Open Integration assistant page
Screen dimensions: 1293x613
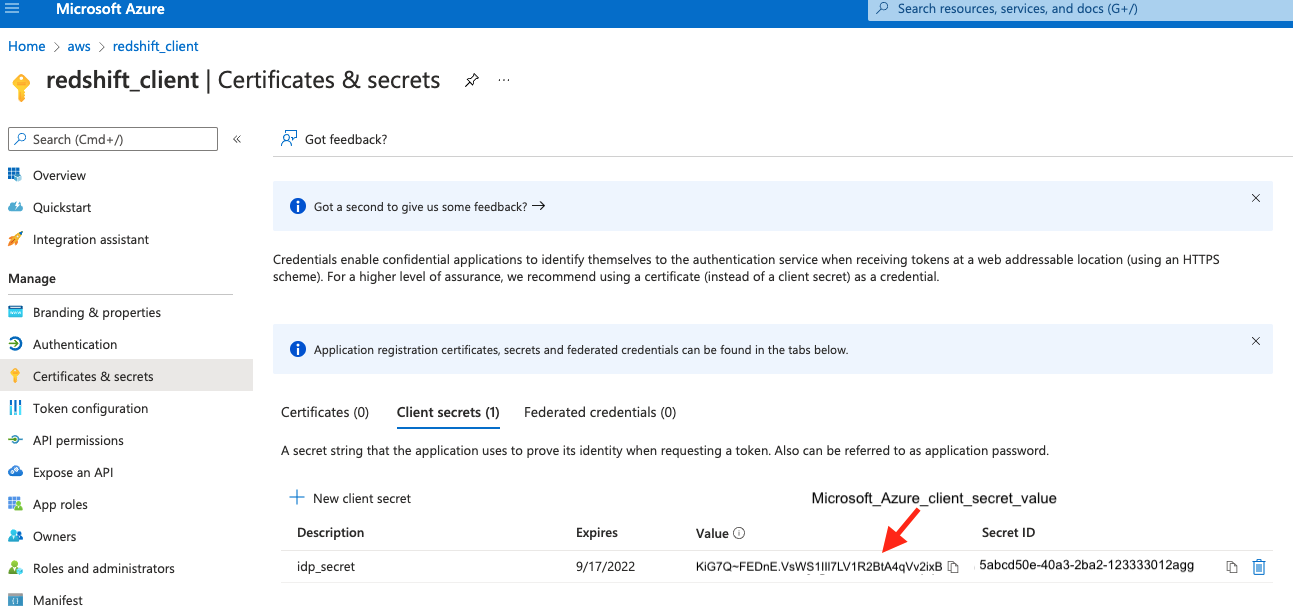[91, 239]
